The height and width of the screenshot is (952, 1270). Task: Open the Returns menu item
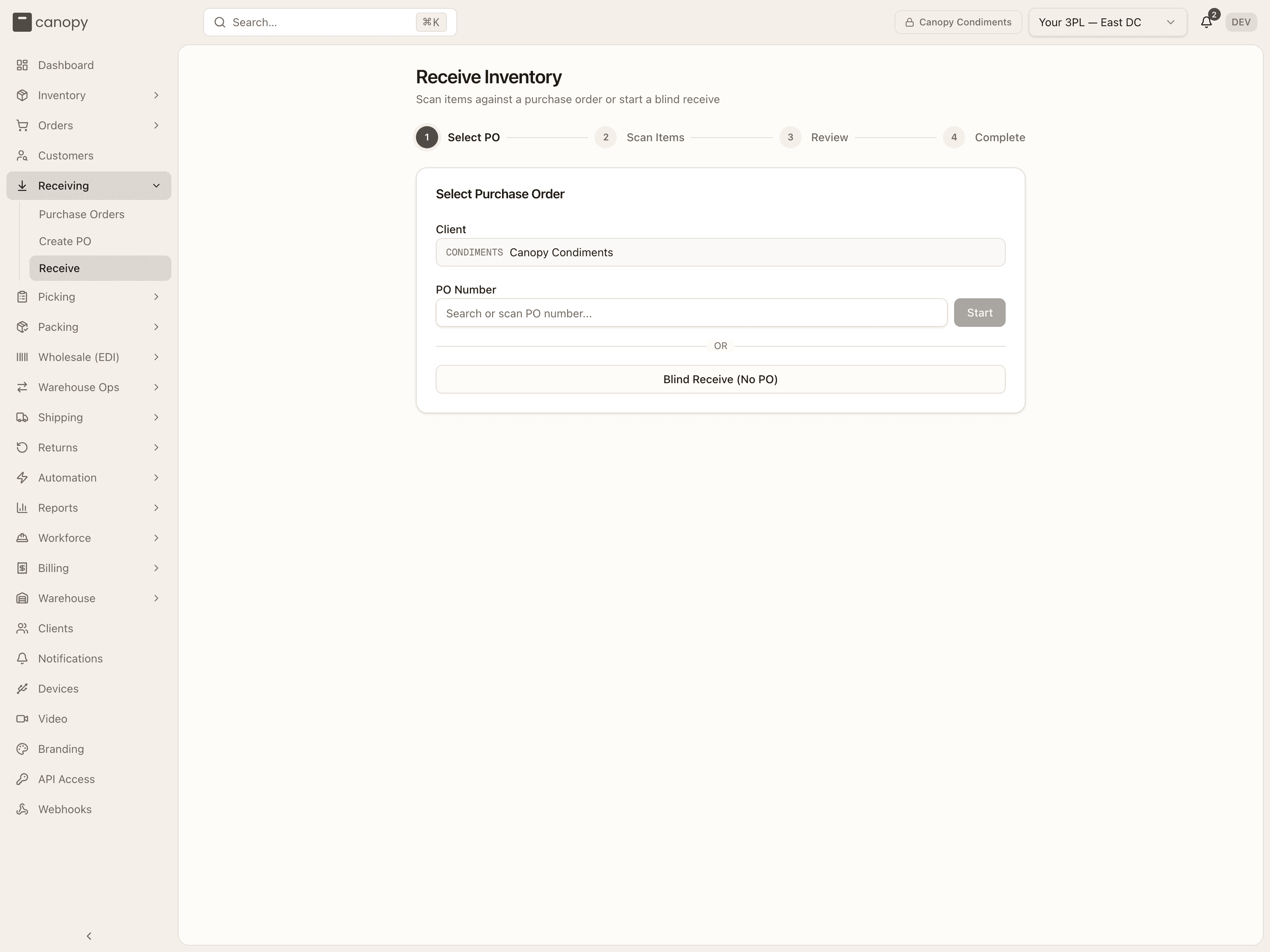[89, 447]
